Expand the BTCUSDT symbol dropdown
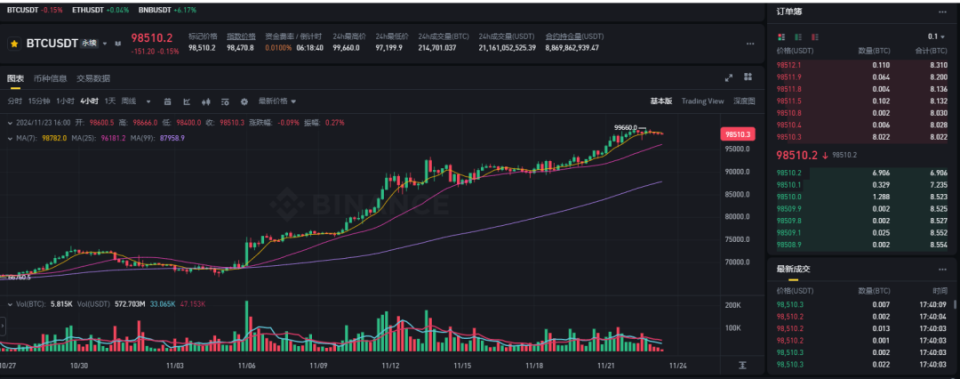Image resolution: width=960 pixels, height=379 pixels. (105, 44)
